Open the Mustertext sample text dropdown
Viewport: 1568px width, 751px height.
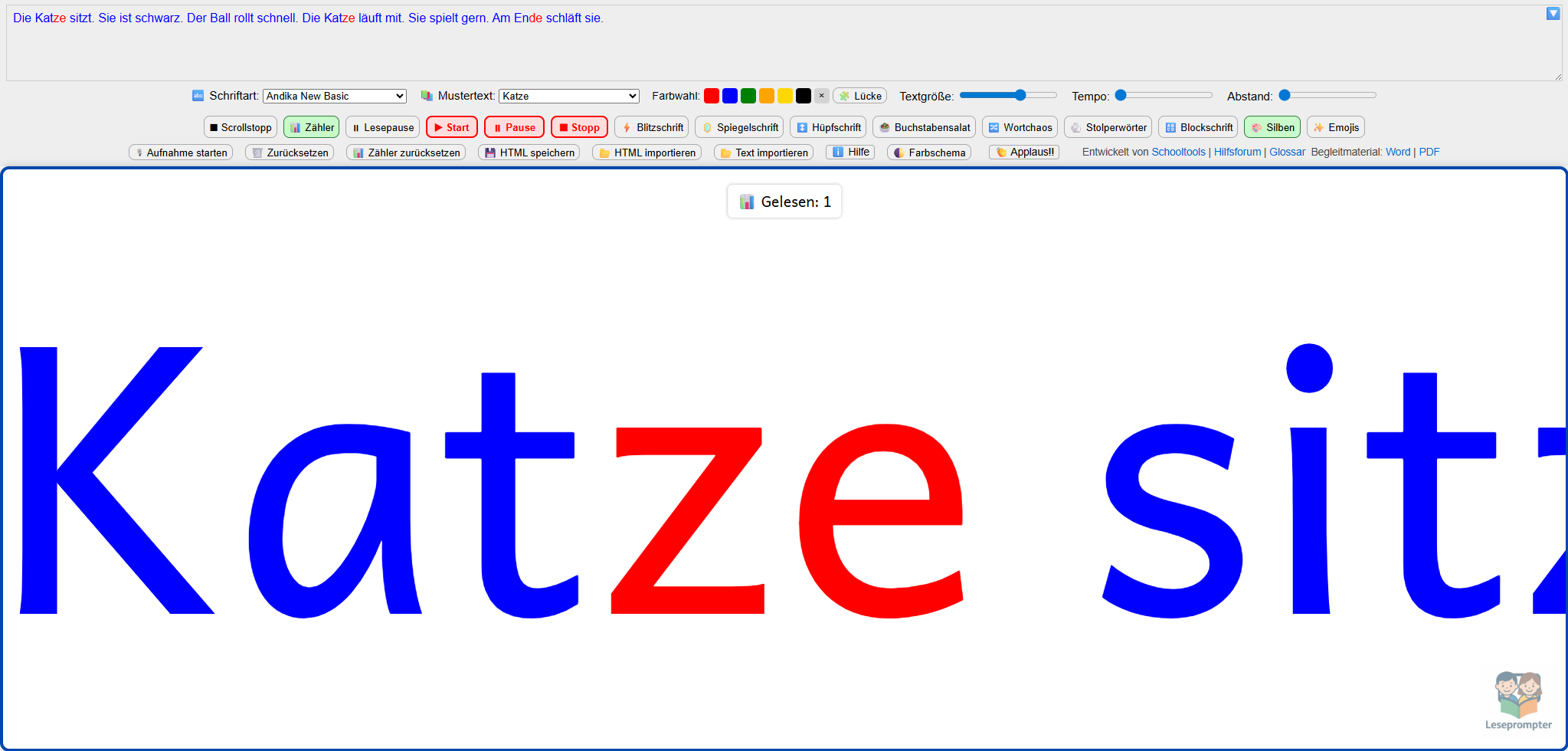pos(568,96)
